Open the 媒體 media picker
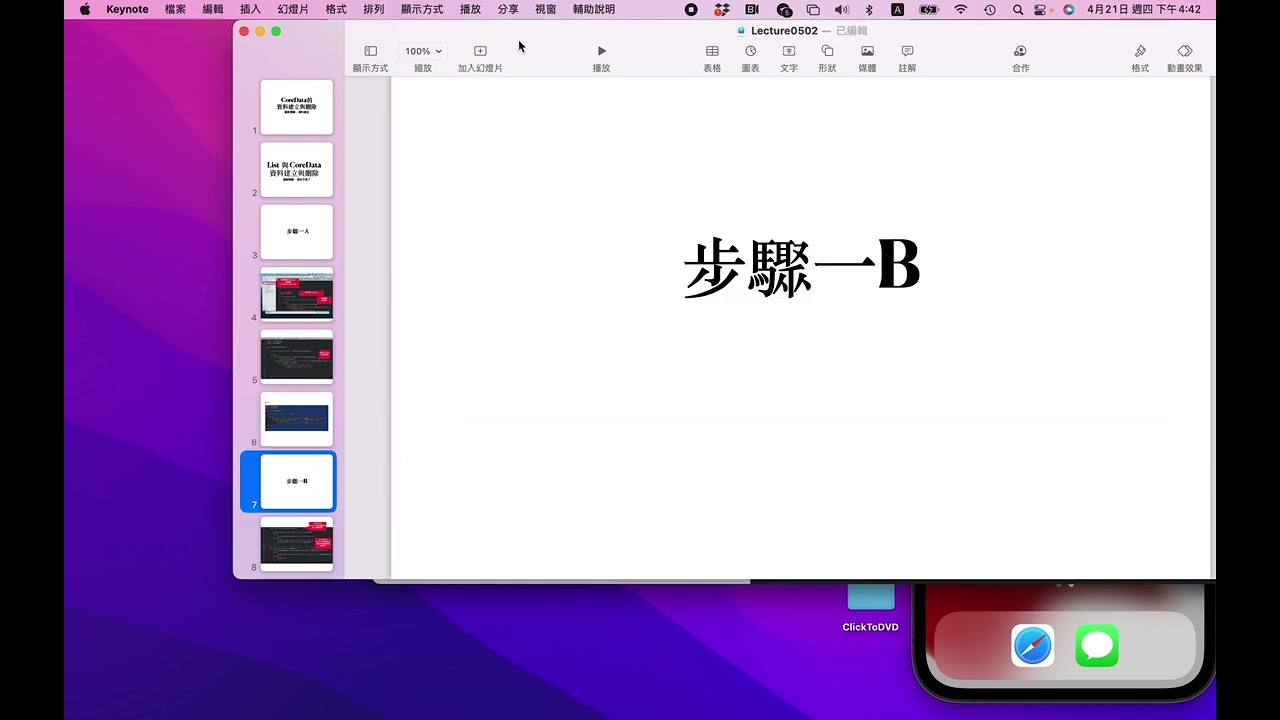 867,58
